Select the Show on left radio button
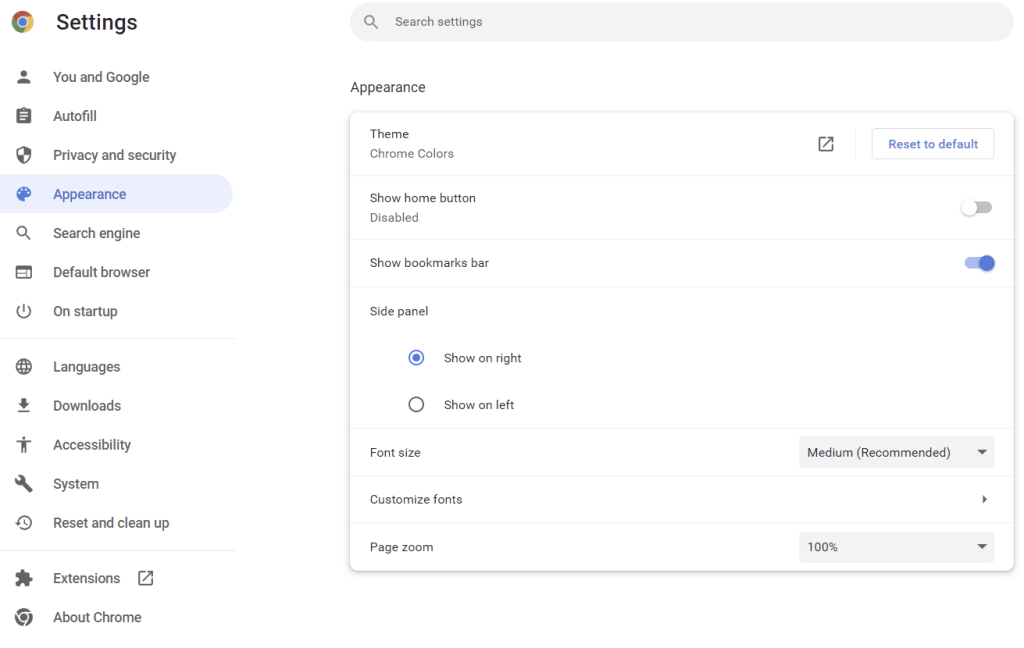Viewport: 1024px width, 648px height. (417, 405)
